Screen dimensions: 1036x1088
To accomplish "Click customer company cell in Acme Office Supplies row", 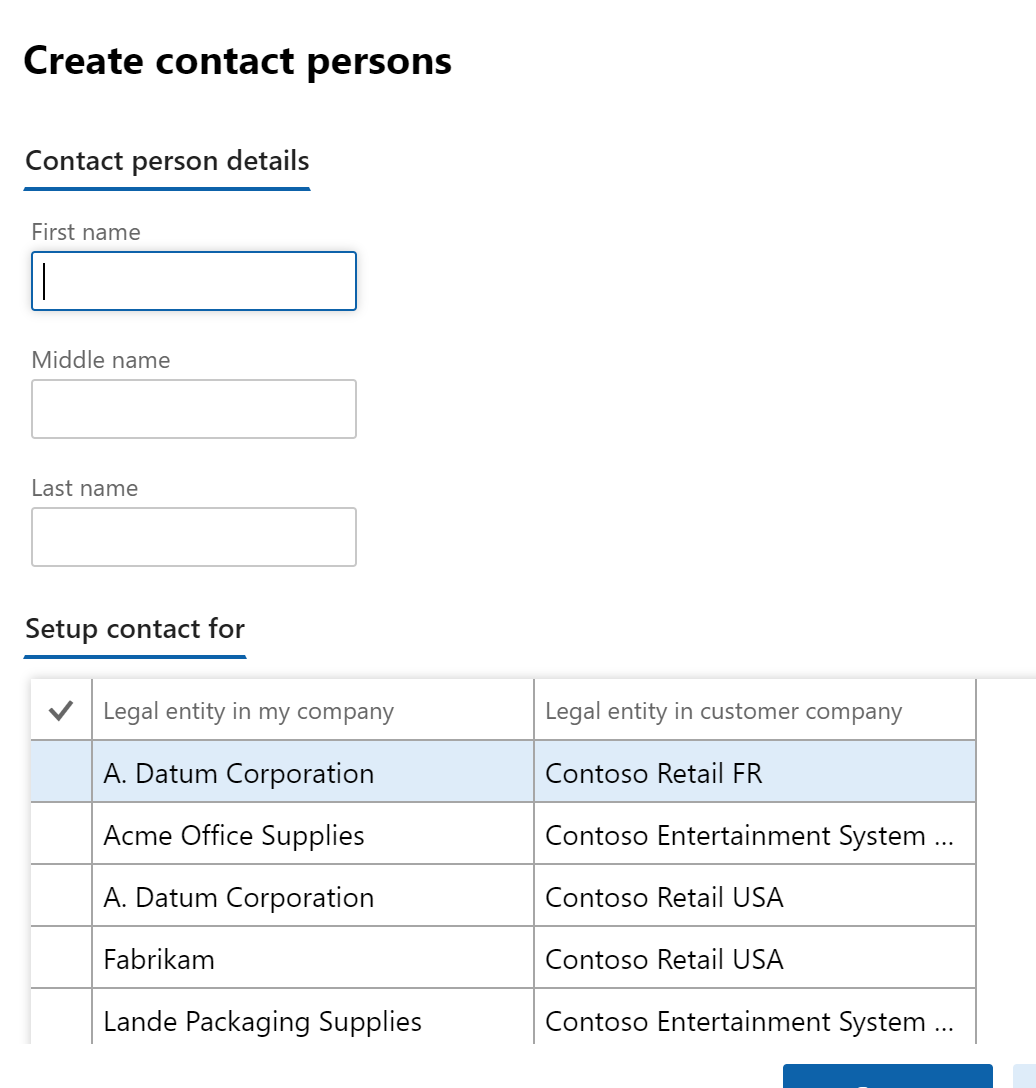I will pyautogui.click(x=754, y=835).
